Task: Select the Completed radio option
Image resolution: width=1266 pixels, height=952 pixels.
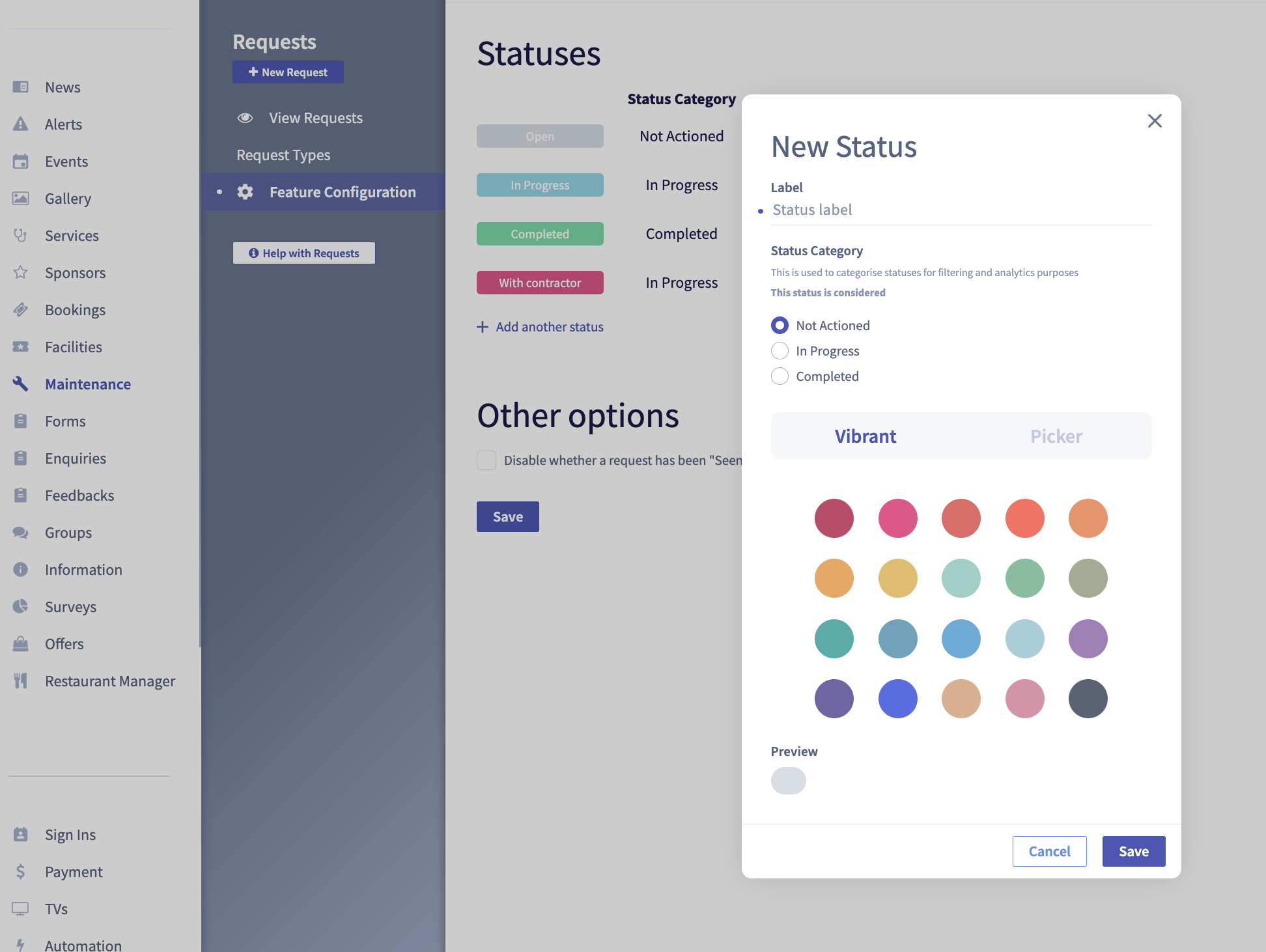Action: [x=780, y=376]
